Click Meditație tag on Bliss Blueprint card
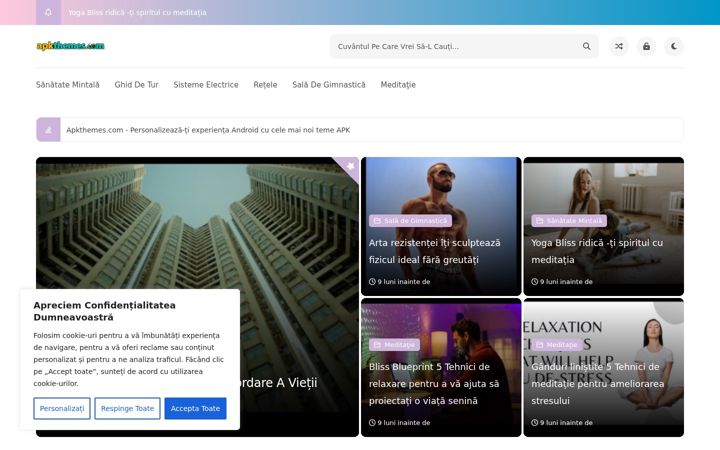Viewport: 720px width, 450px height. 394,345
